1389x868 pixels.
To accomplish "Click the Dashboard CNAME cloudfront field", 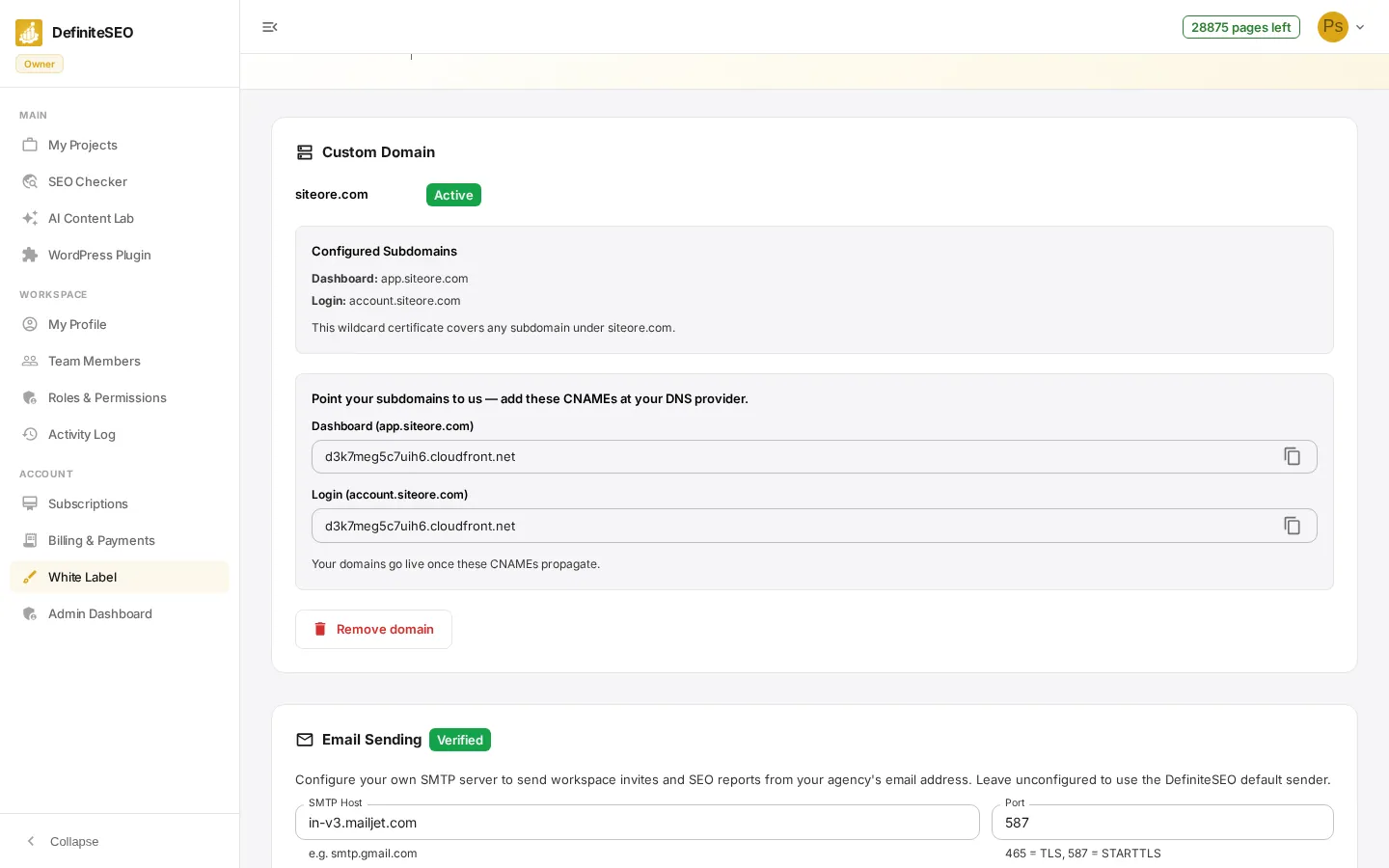I will click(x=814, y=456).
